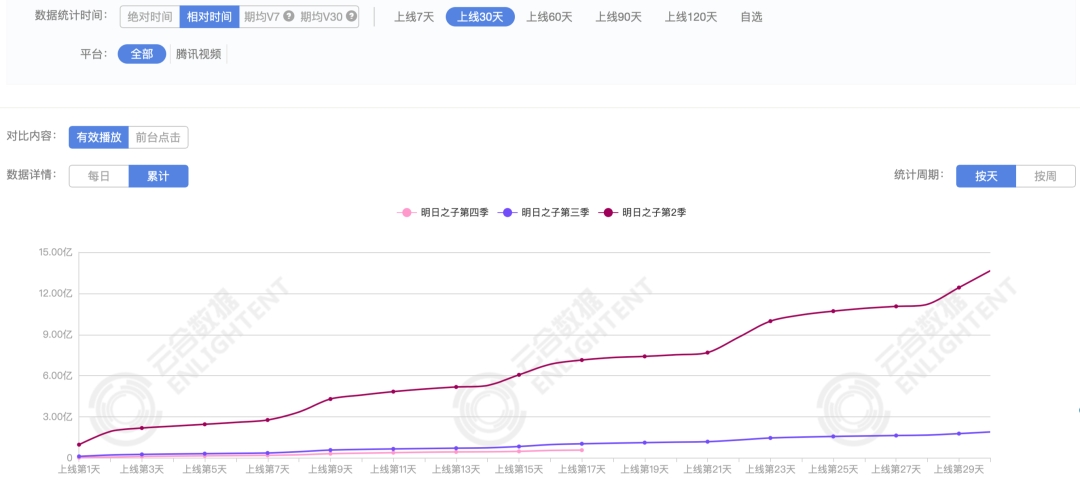1080x481 pixels.
Task: Choose 自选 custom range
Action: (751, 17)
